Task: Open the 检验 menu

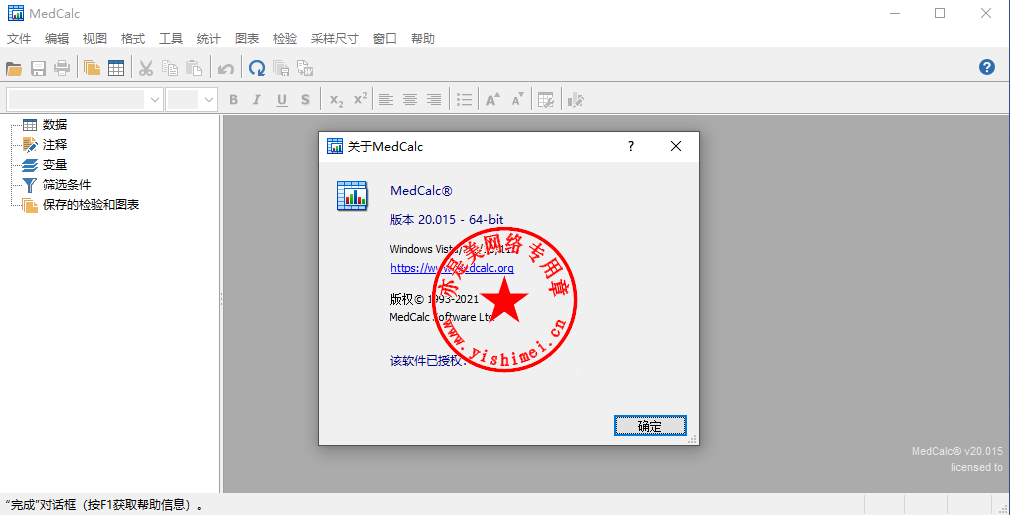Action: (285, 39)
